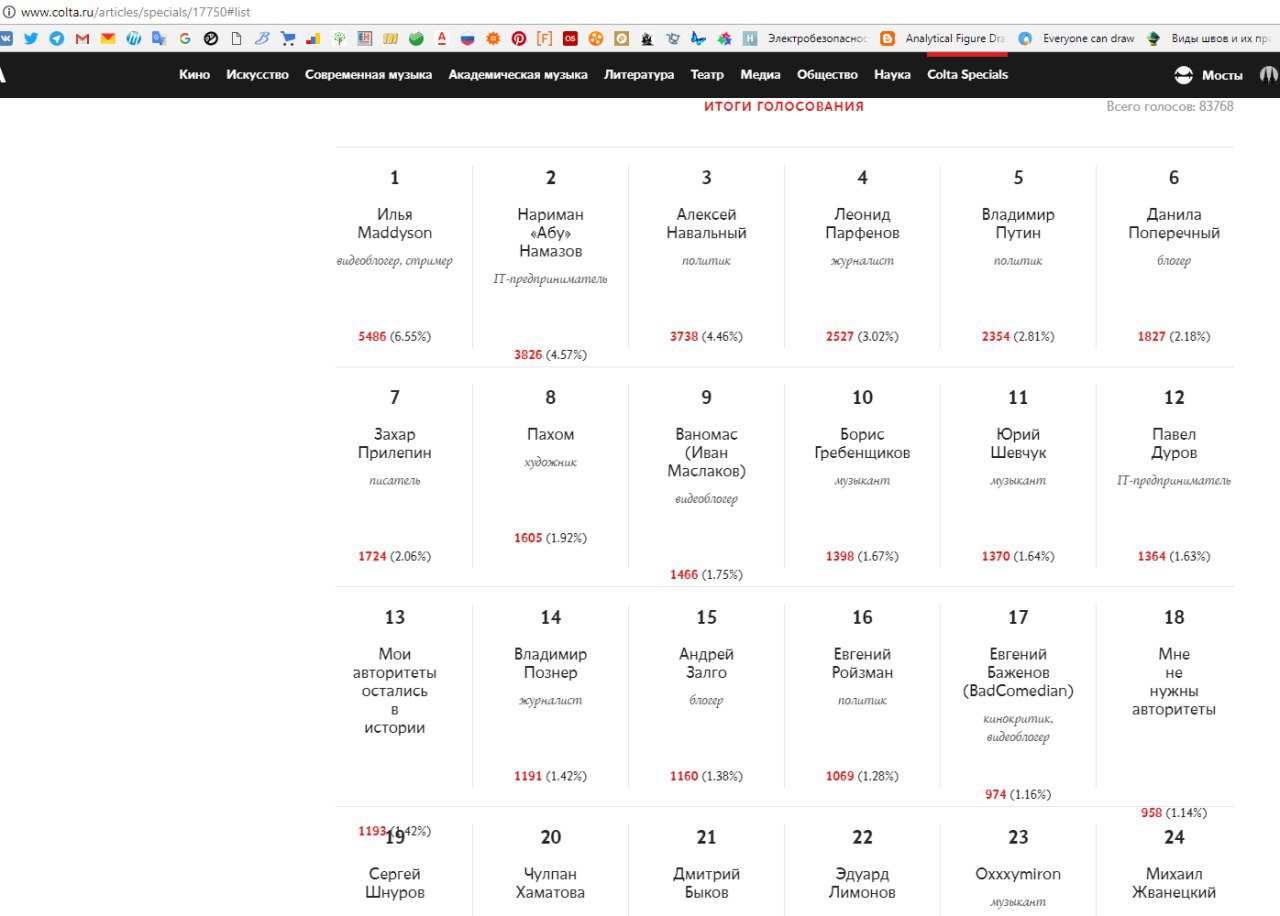Open the orange film reel bookmark
Screen dimensions: 1280x916
(x=596, y=39)
